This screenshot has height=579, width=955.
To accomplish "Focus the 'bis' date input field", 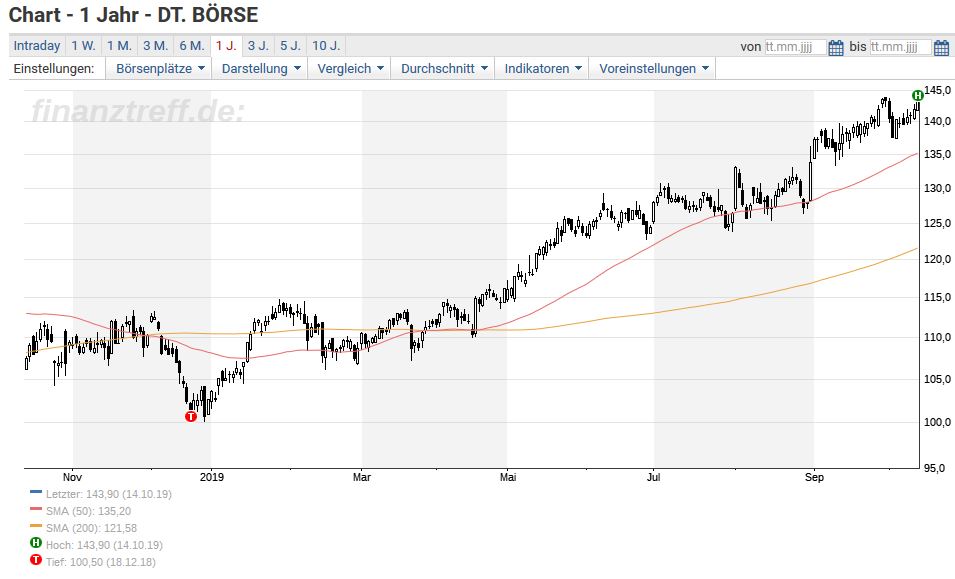I will [x=900, y=47].
